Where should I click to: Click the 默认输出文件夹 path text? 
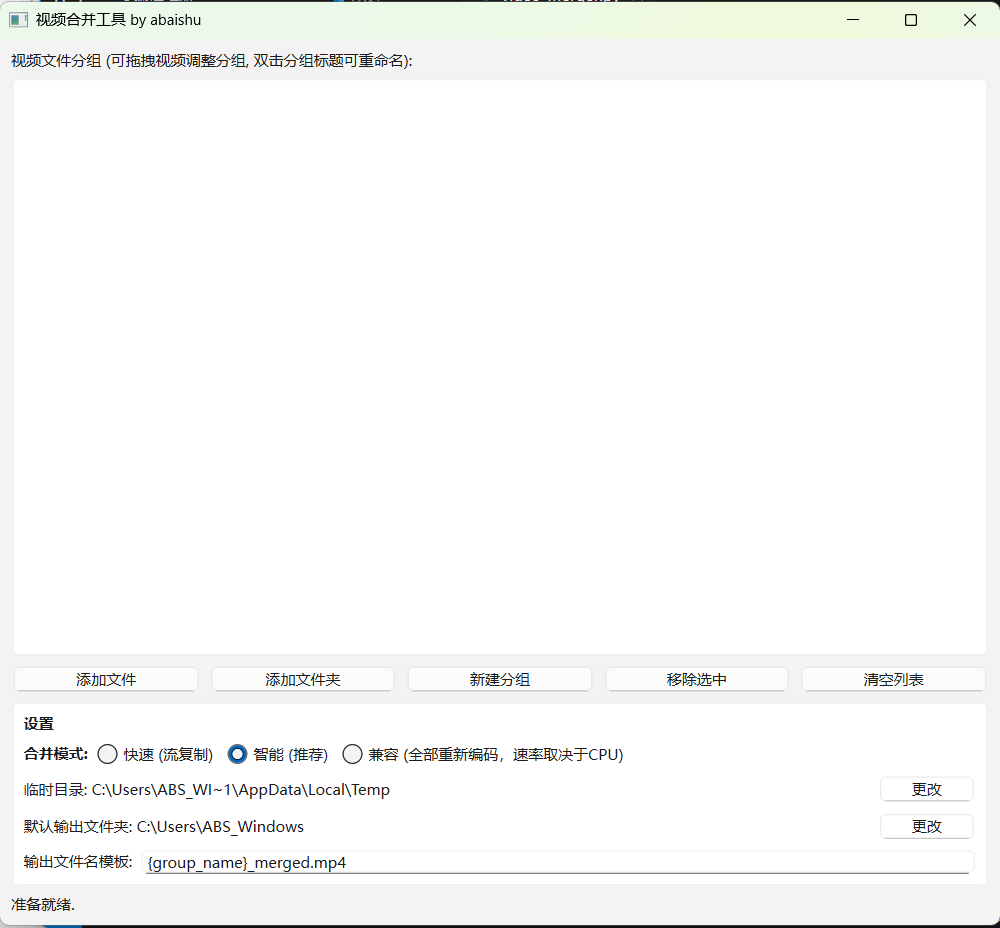[x=220, y=827]
